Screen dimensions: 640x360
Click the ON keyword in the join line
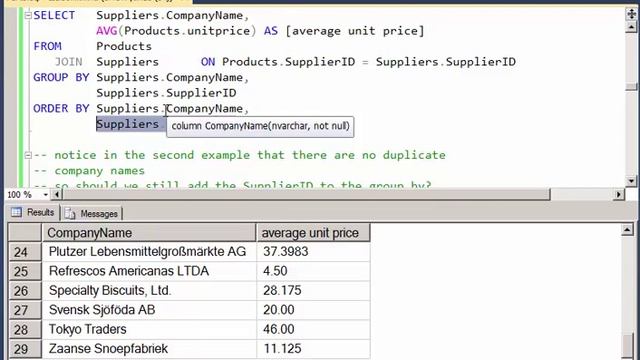(x=208, y=62)
